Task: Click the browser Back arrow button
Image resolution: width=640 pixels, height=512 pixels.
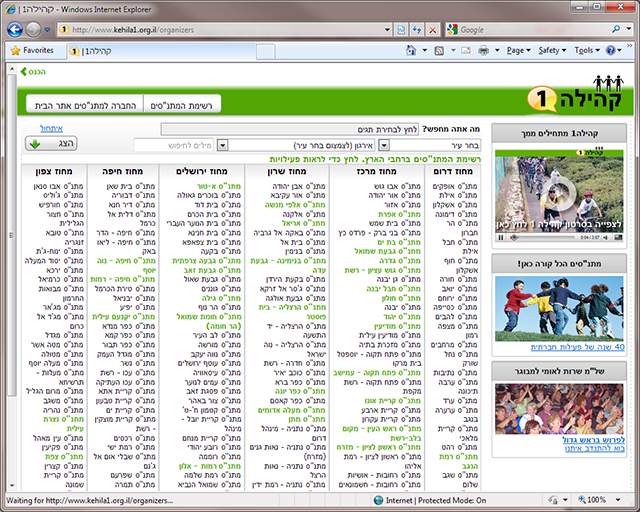Action: point(15,29)
